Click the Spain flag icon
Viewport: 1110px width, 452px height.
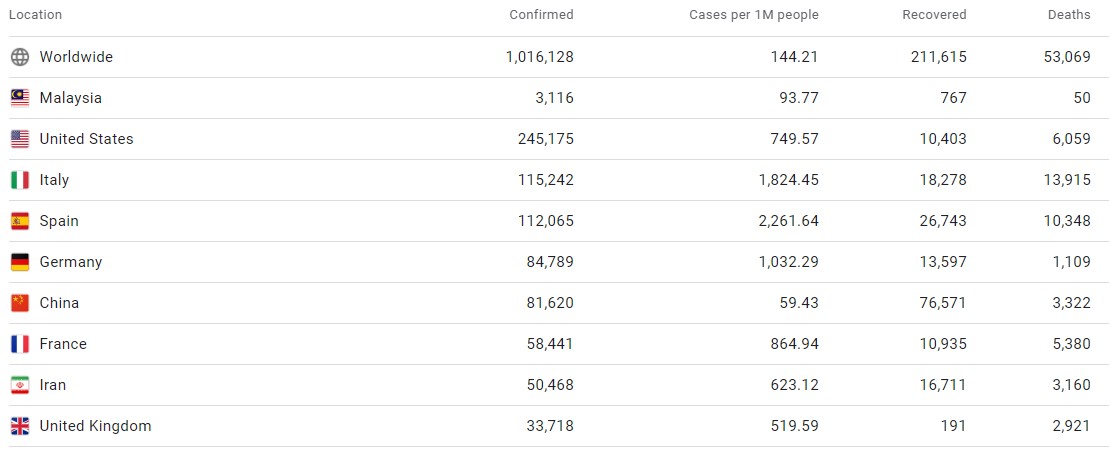click(20, 221)
